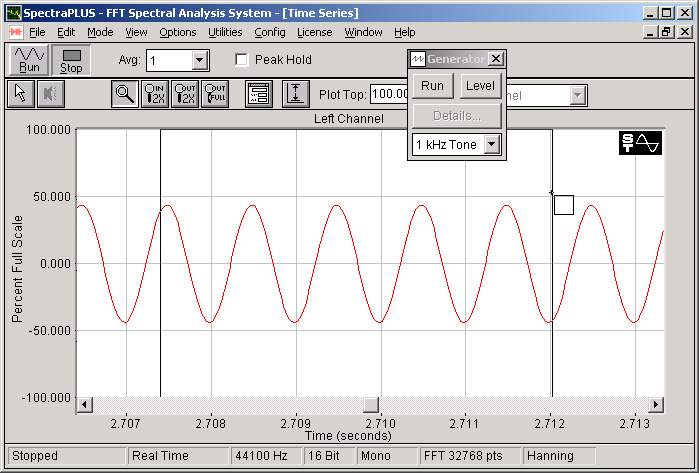Enable the Peak Hold checkbox

241,60
